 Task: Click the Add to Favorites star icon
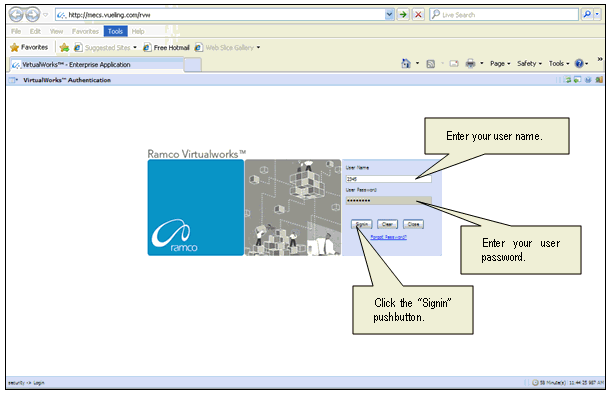point(64,47)
